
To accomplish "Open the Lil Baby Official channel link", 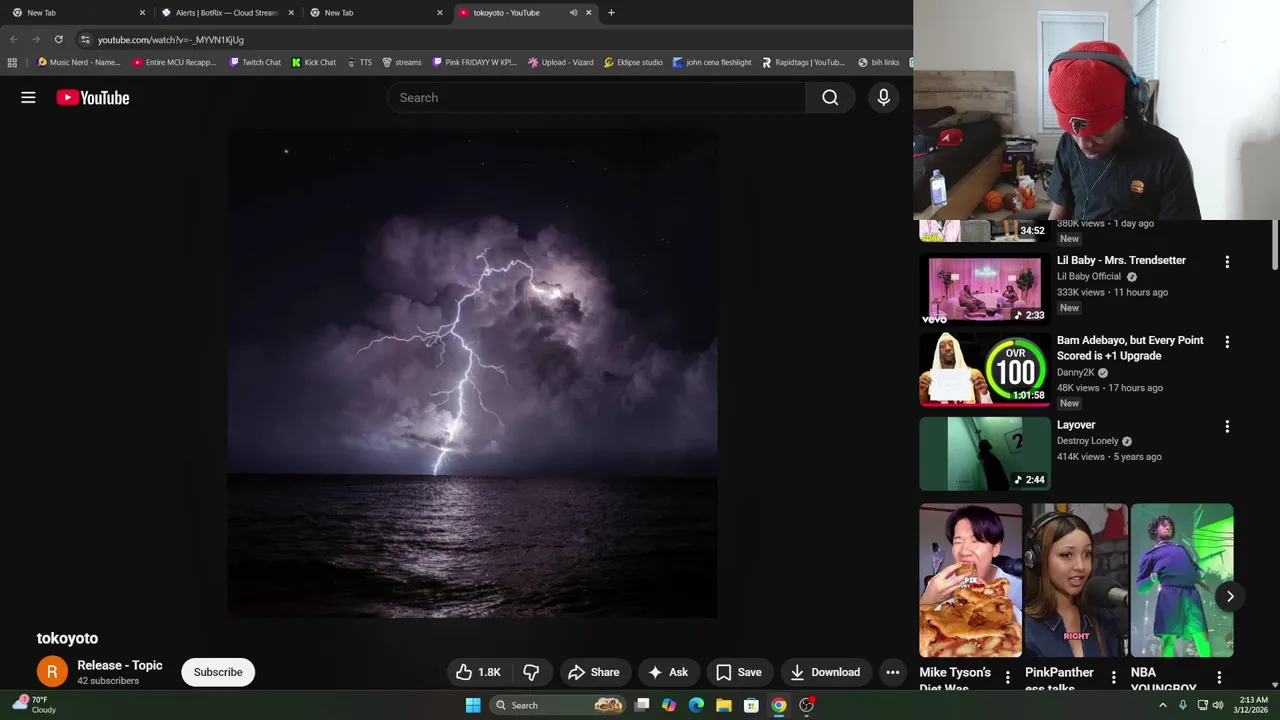I will pyautogui.click(x=1089, y=276).
